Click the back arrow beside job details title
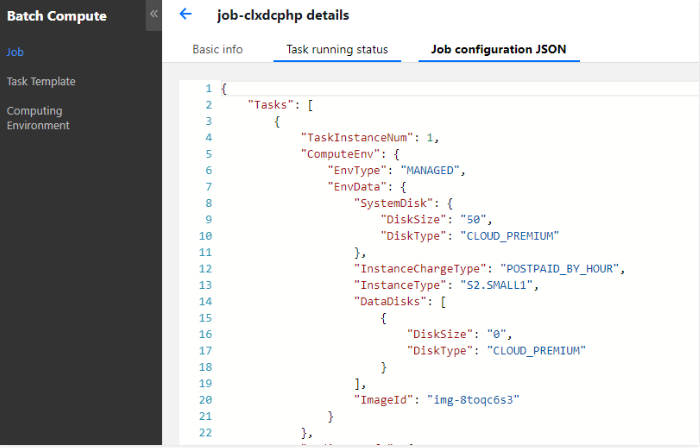The image size is (700, 448). [x=185, y=14]
